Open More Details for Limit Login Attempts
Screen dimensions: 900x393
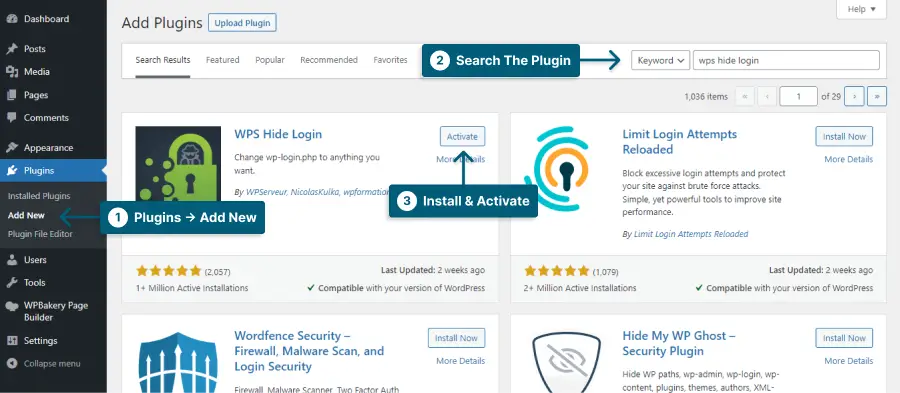click(849, 159)
